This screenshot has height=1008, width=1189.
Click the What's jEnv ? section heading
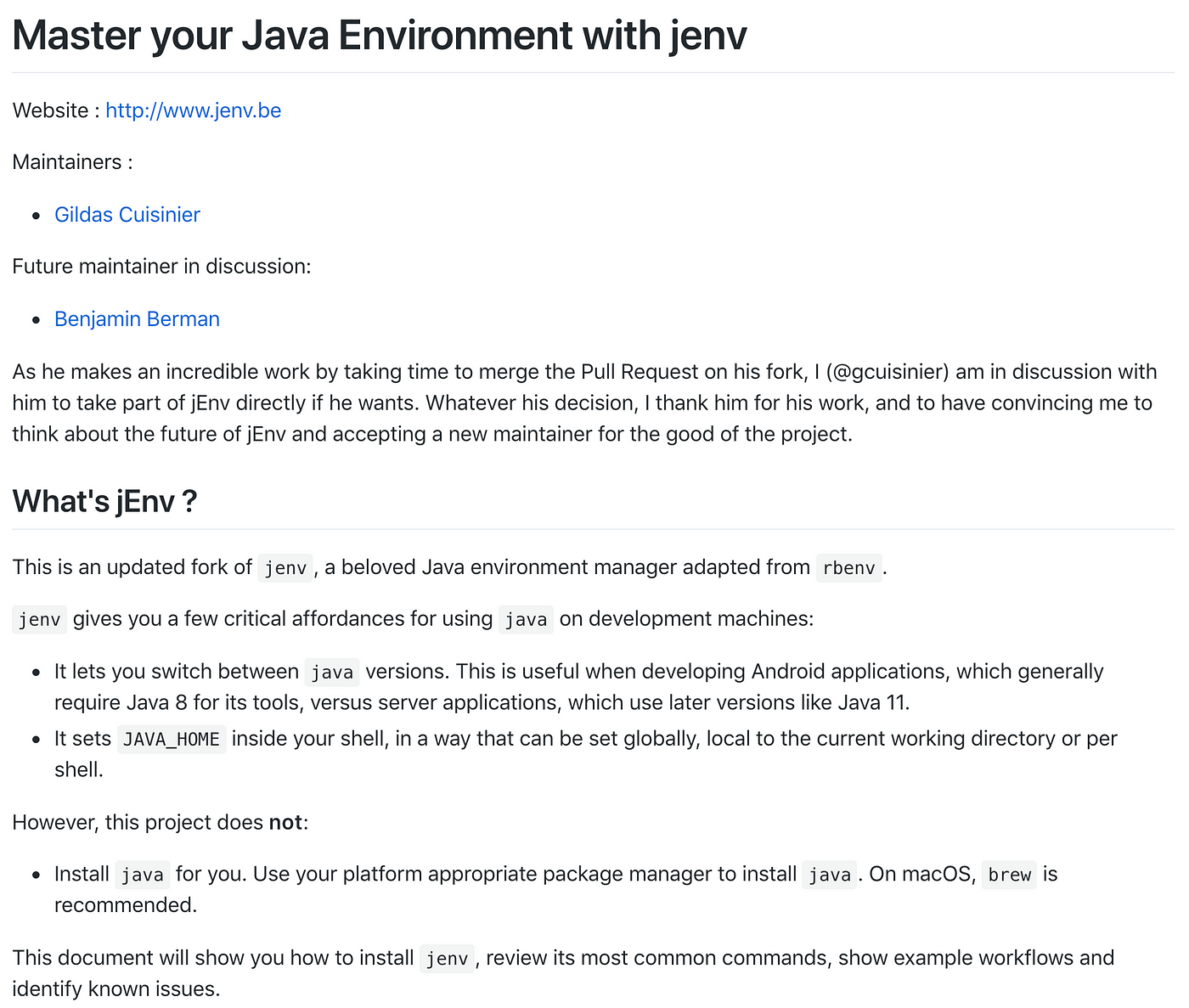[104, 501]
